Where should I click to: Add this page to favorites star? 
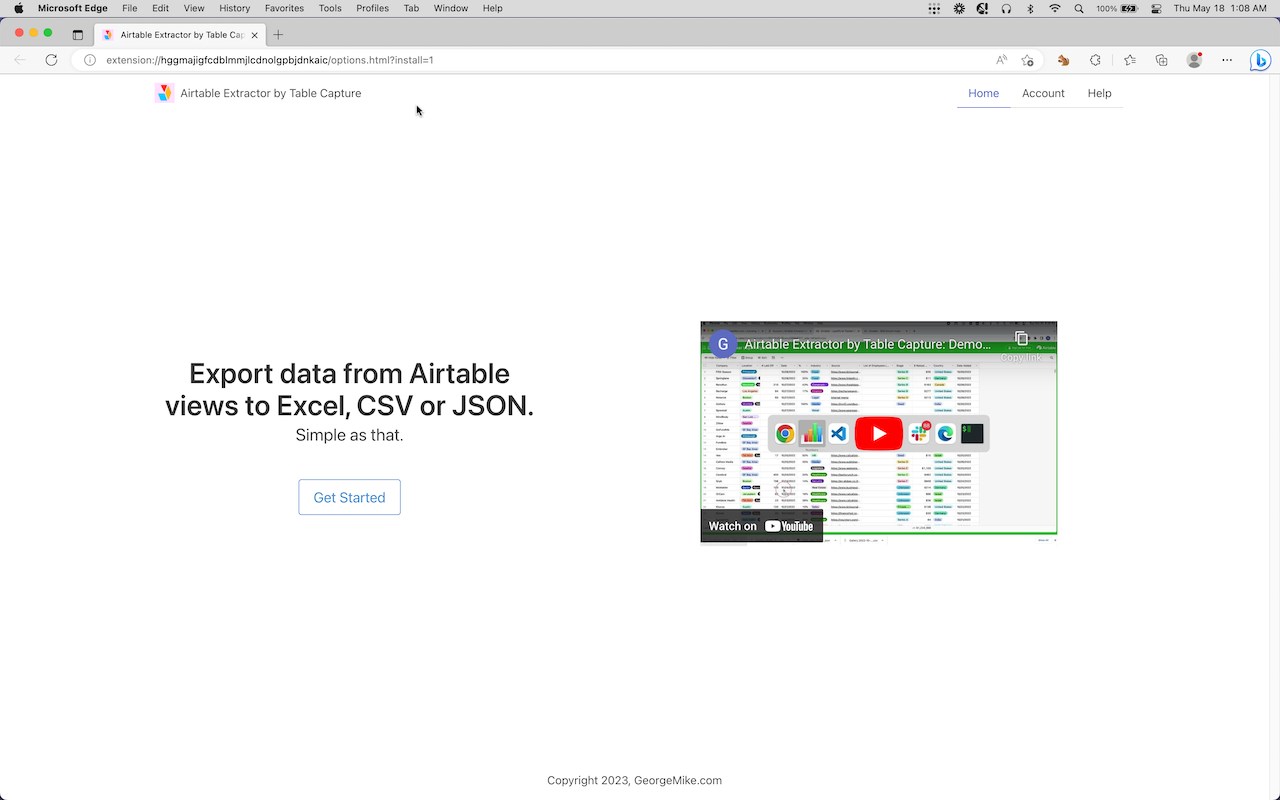coord(1027,60)
